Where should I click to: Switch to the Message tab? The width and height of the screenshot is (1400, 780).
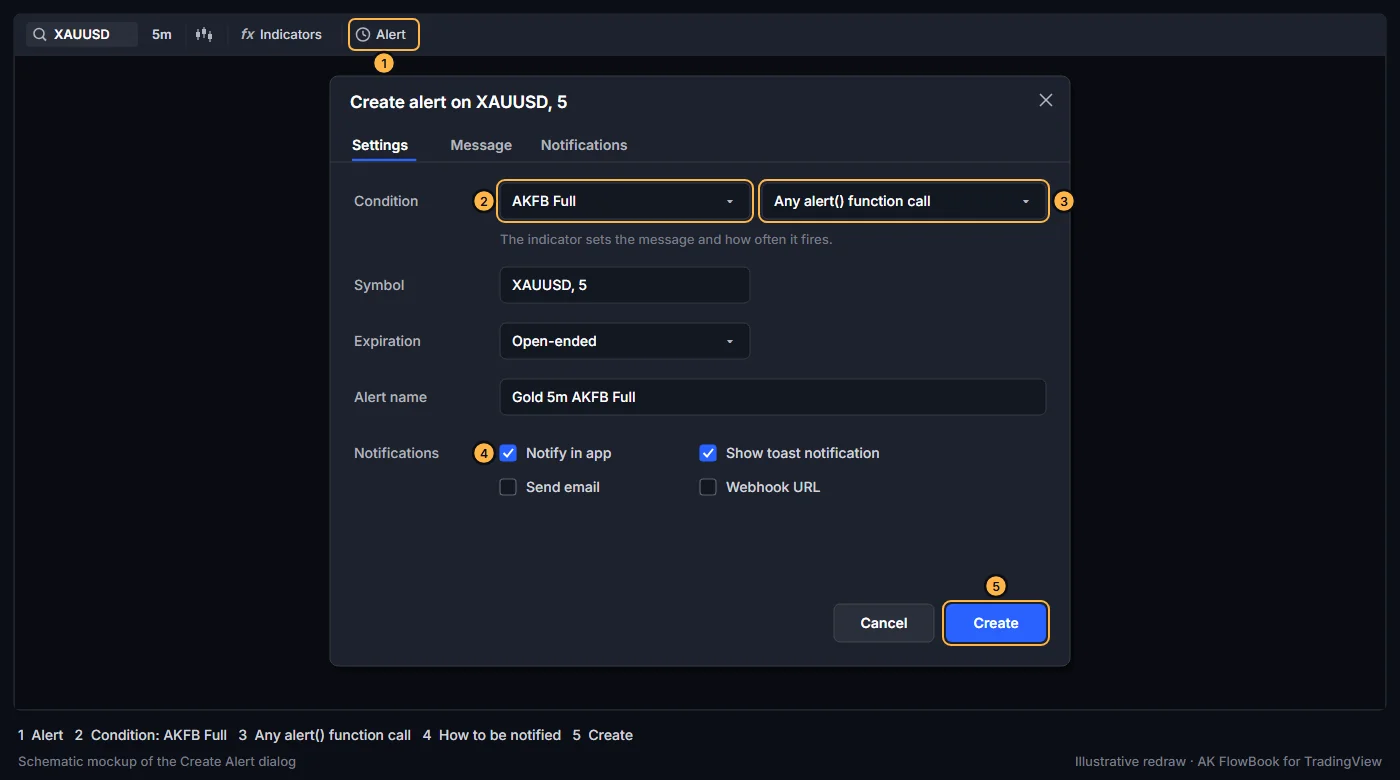[481, 145]
